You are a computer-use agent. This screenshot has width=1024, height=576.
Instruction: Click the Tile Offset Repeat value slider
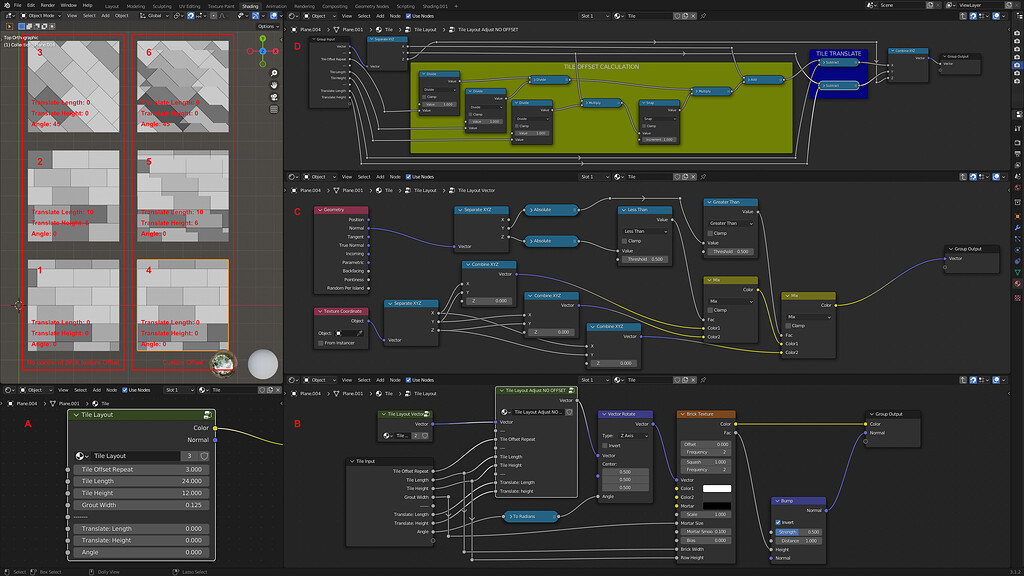(141, 470)
